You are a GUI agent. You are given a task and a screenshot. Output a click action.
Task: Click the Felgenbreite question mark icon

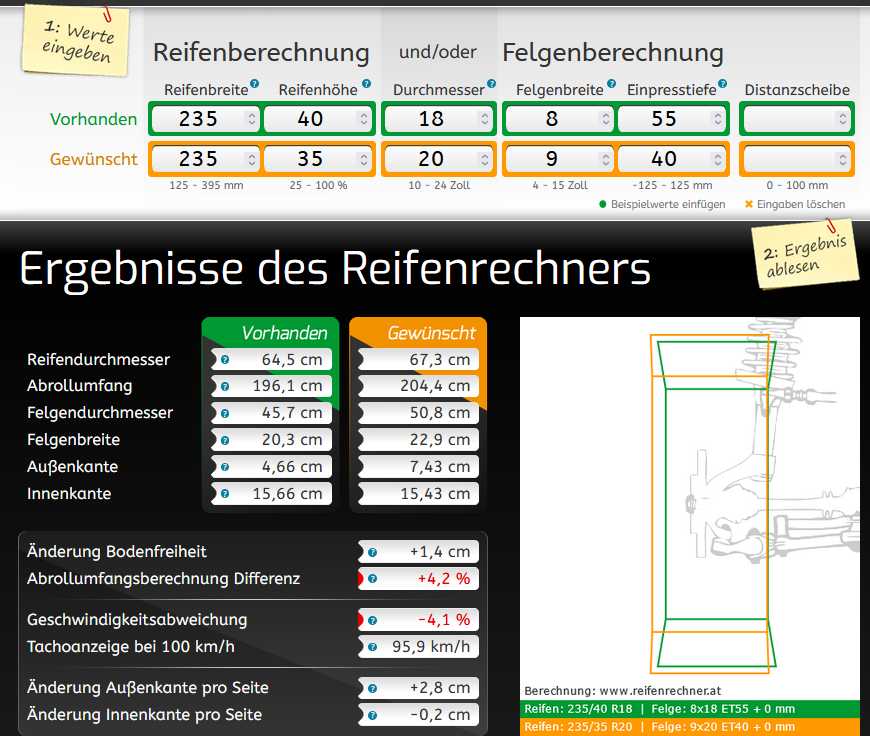612,85
